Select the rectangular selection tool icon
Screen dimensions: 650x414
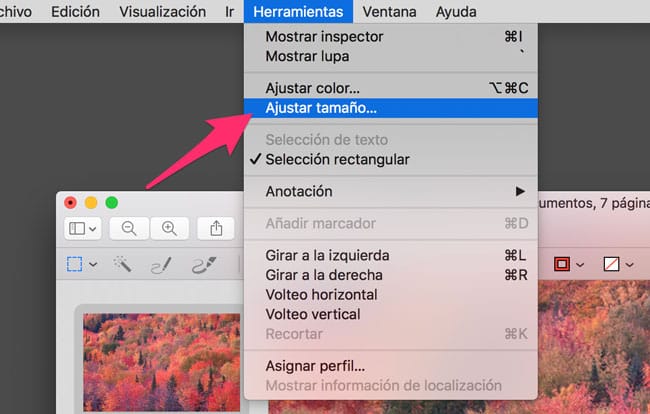[x=75, y=264]
